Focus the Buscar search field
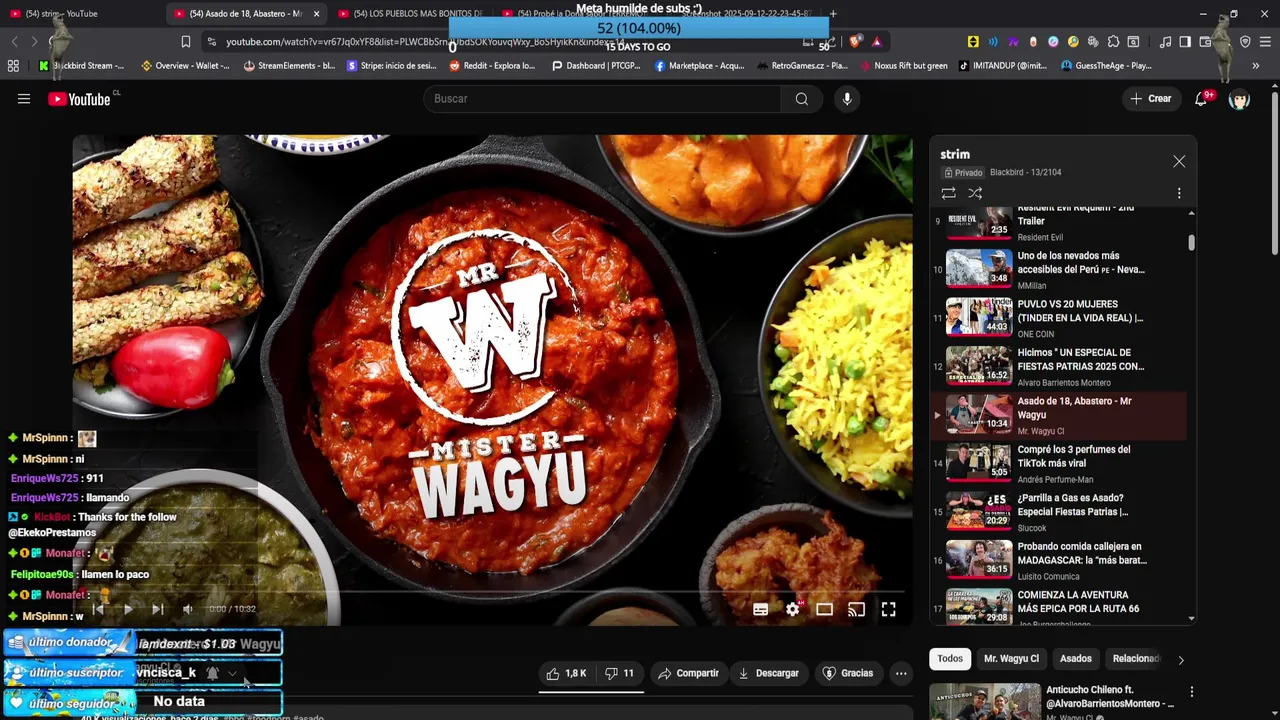Image resolution: width=1280 pixels, height=720 pixels. tap(602, 99)
